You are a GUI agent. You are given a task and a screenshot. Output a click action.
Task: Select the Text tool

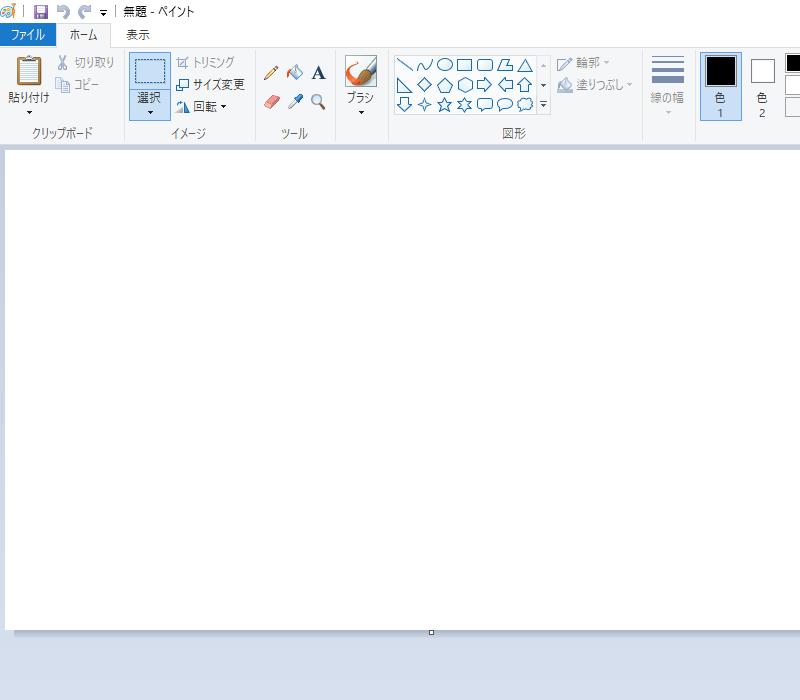coord(318,72)
